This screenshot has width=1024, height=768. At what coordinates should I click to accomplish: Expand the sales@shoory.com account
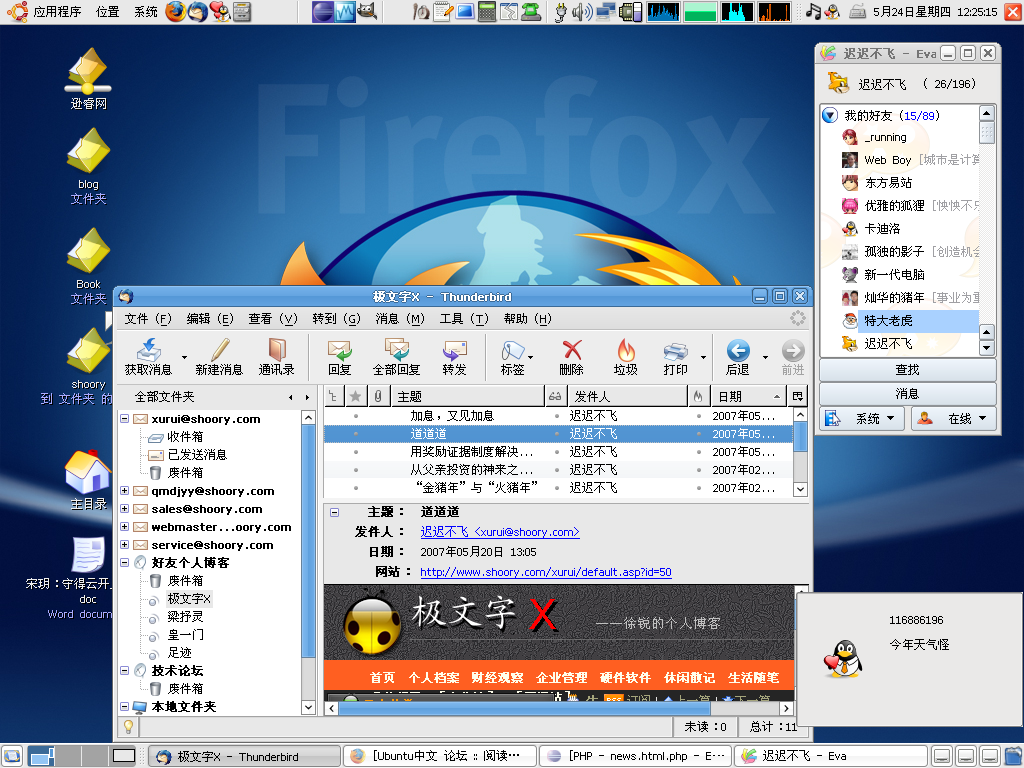click(124, 508)
